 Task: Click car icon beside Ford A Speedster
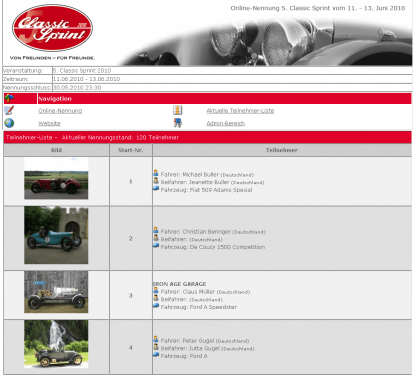coord(156,306)
